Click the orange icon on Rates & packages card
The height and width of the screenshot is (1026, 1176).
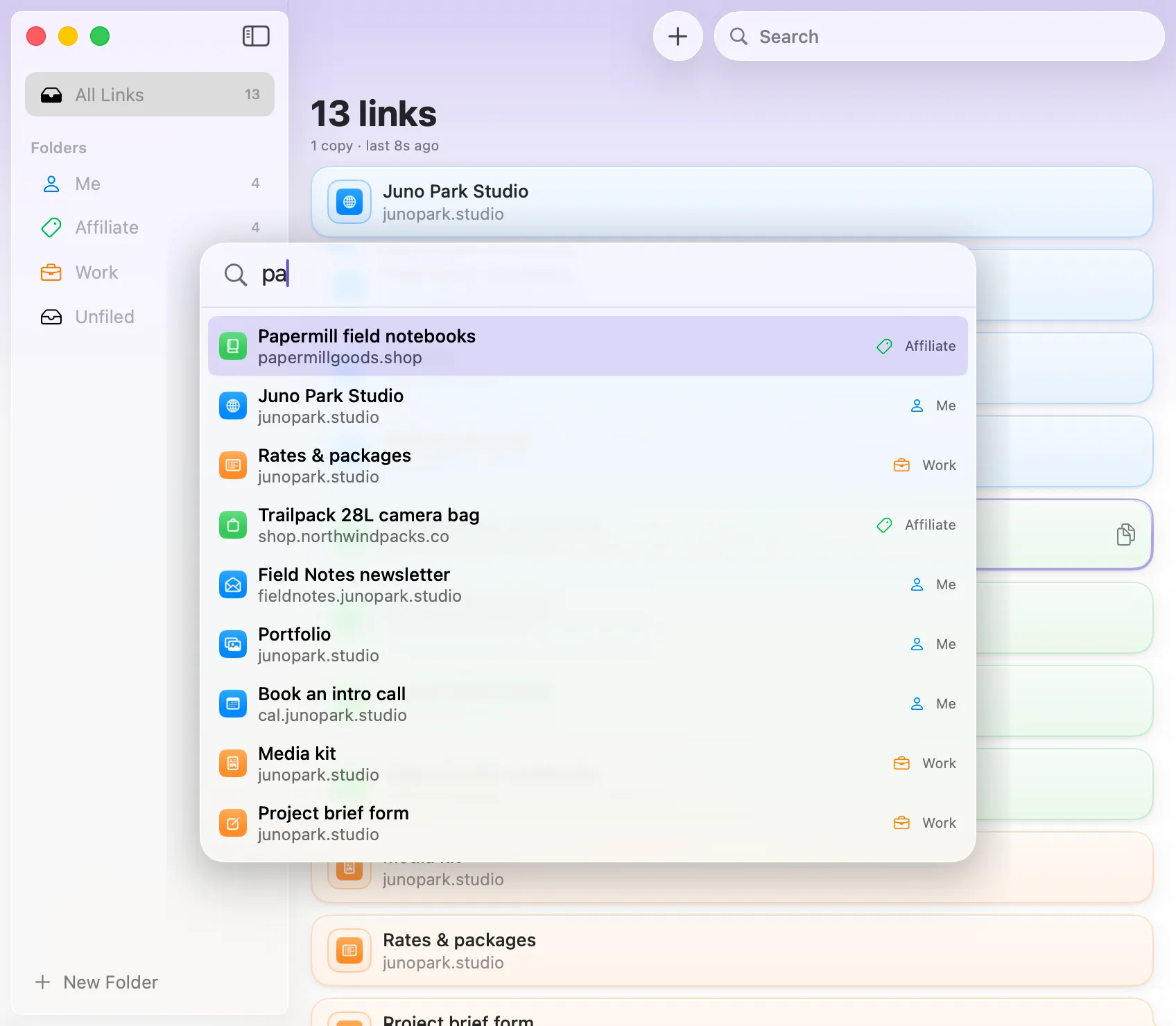point(349,950)
